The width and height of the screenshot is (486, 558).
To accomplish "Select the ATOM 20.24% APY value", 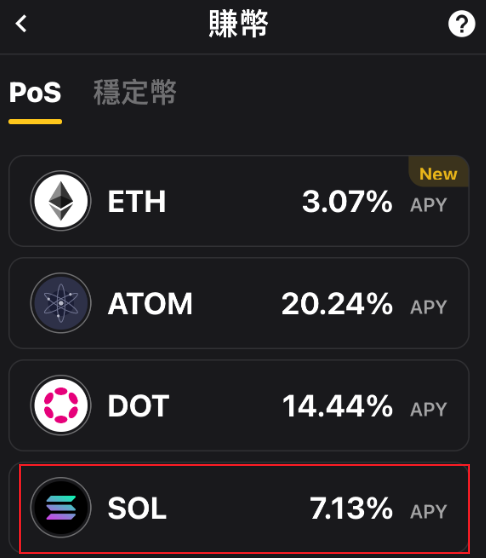I will [x=337, y=304].
